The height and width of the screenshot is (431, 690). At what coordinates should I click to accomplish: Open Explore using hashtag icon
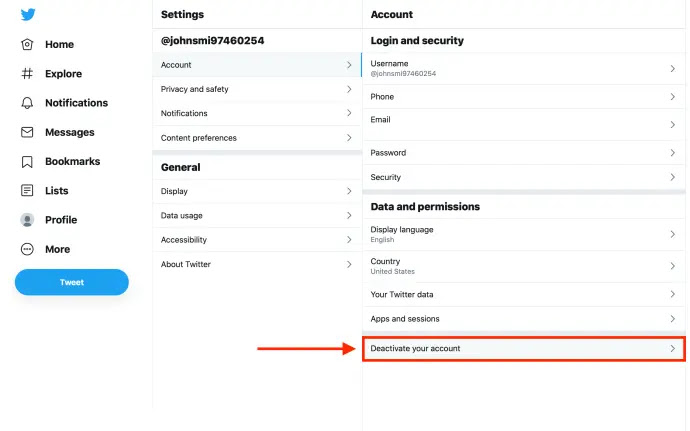[x=27, y=74]
